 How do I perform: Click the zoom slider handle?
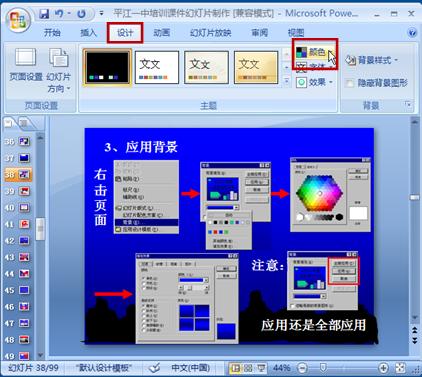click(323, 368)
